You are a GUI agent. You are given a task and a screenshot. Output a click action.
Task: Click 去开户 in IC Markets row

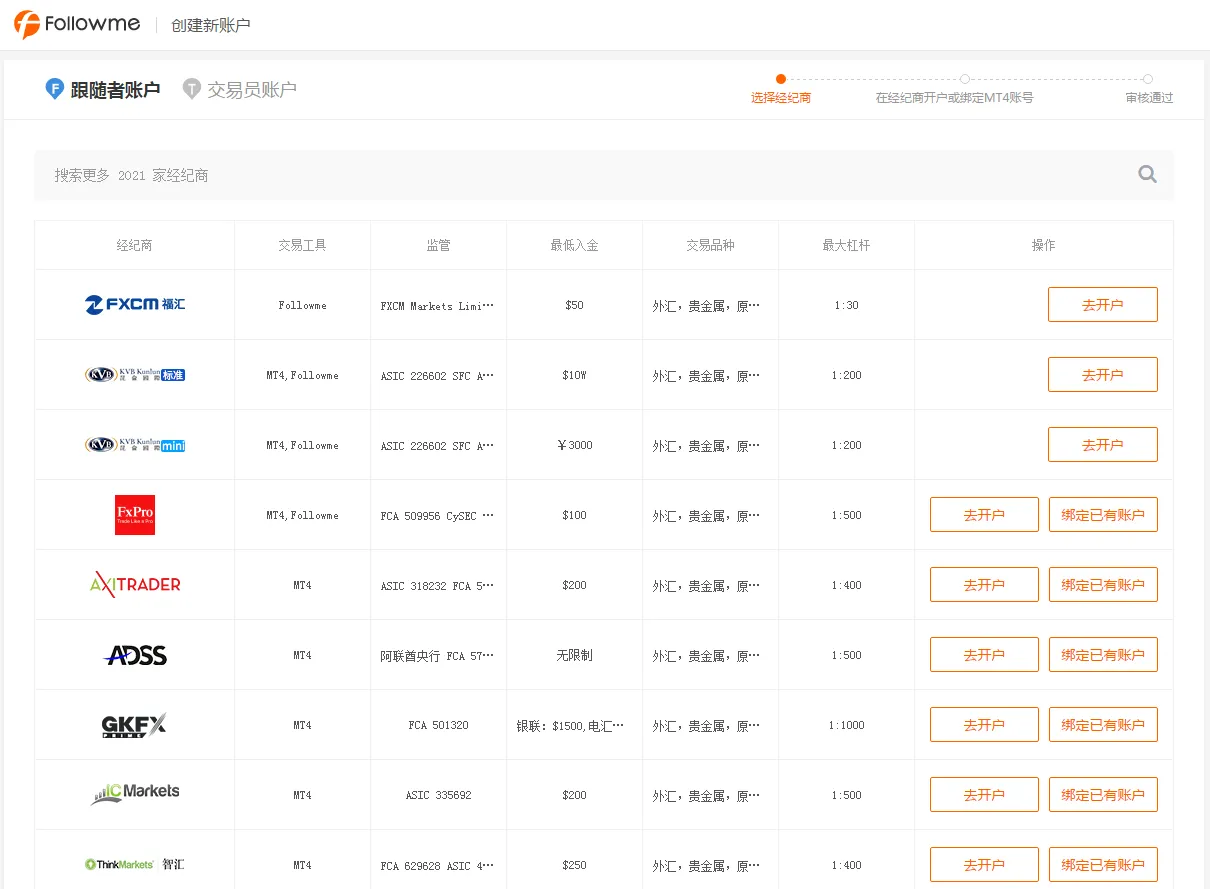(x=984, y=795)
